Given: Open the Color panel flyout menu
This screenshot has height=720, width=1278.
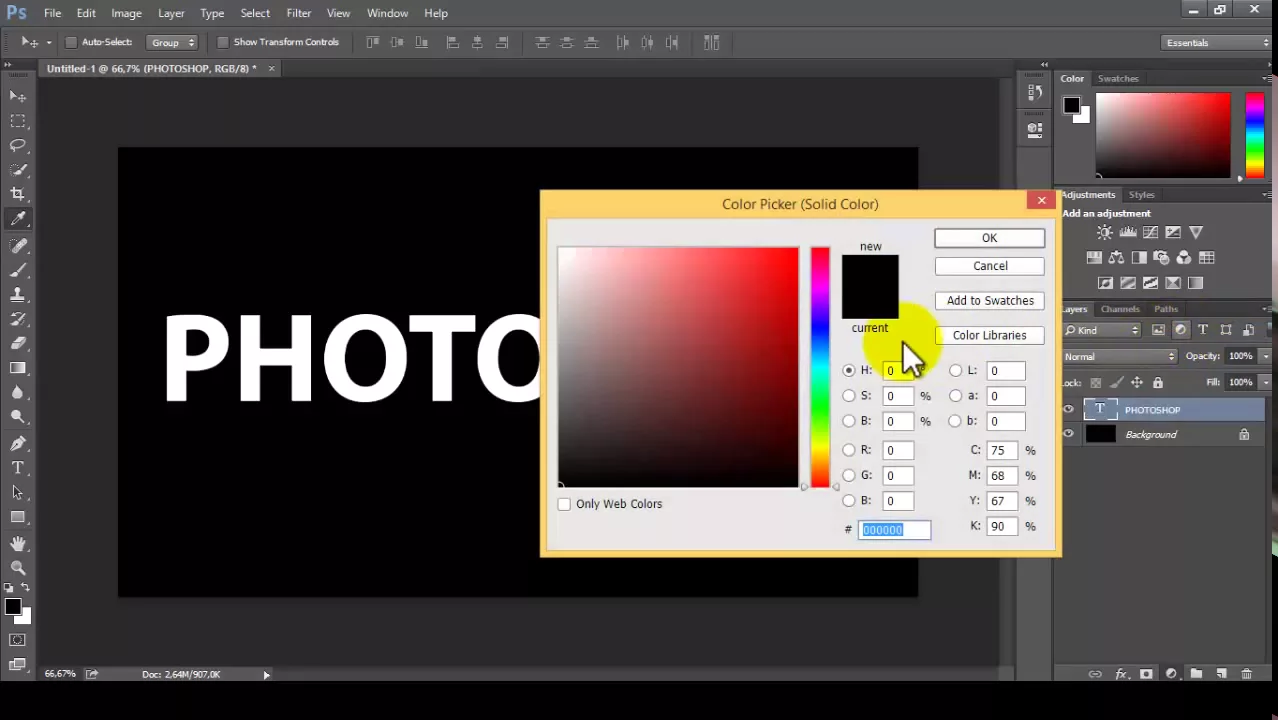Looking at the screenshot, I should point(1268,78).
